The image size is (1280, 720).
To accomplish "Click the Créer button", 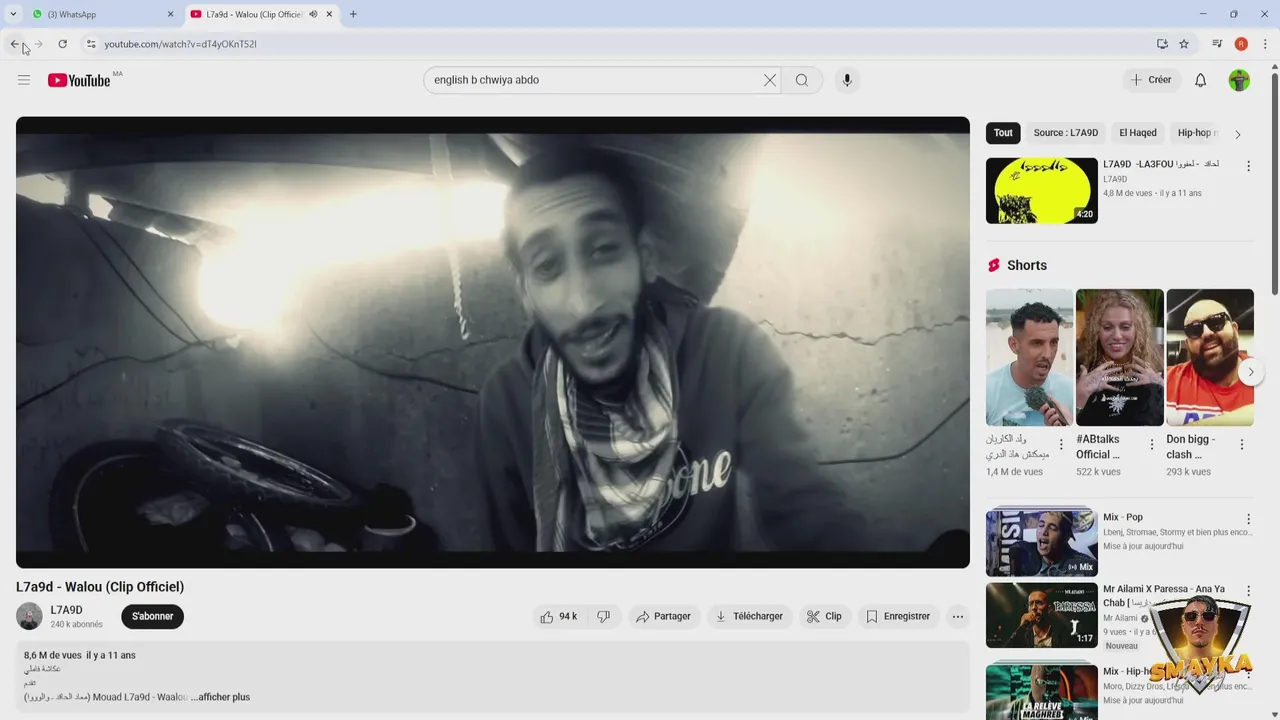I will point(1151,80).
